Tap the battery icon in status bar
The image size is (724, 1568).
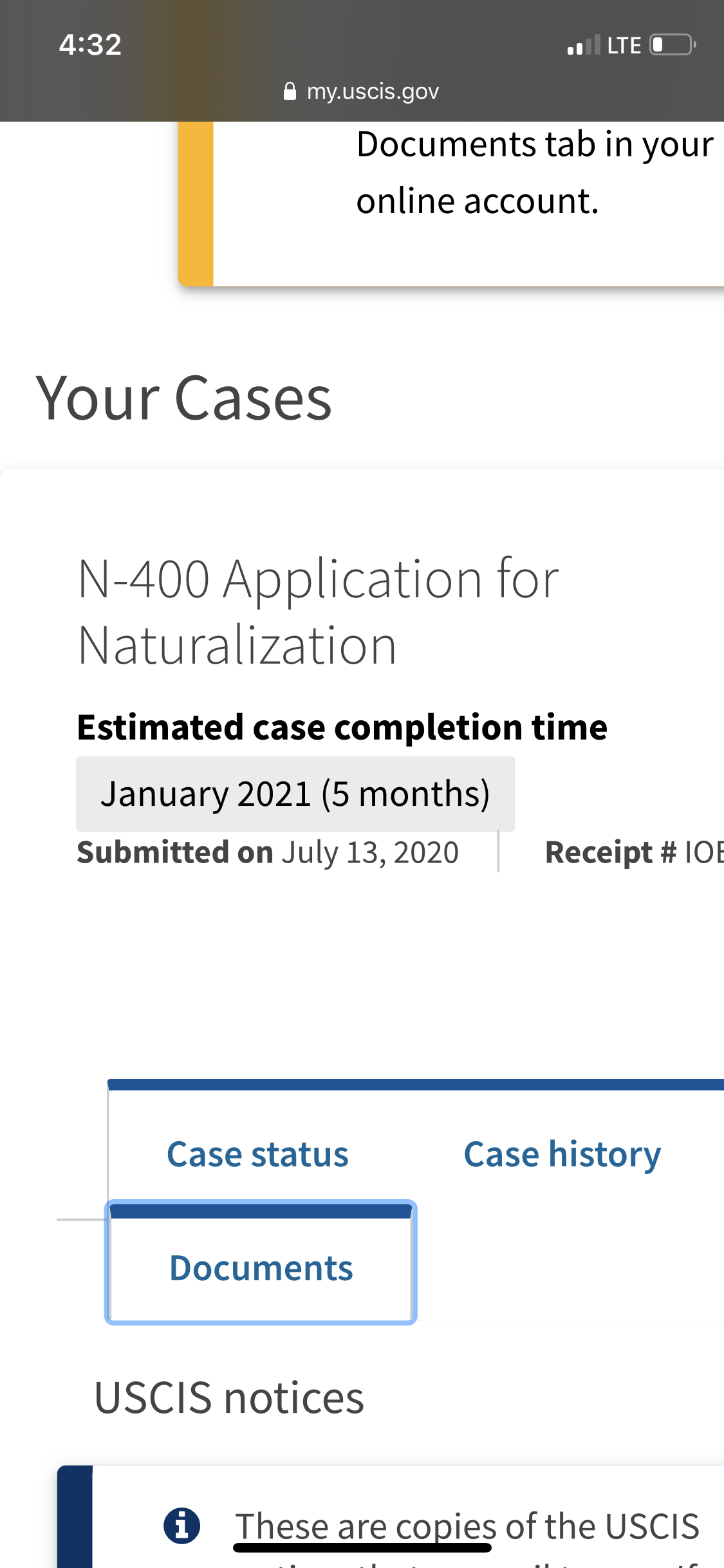coord(673,45)
